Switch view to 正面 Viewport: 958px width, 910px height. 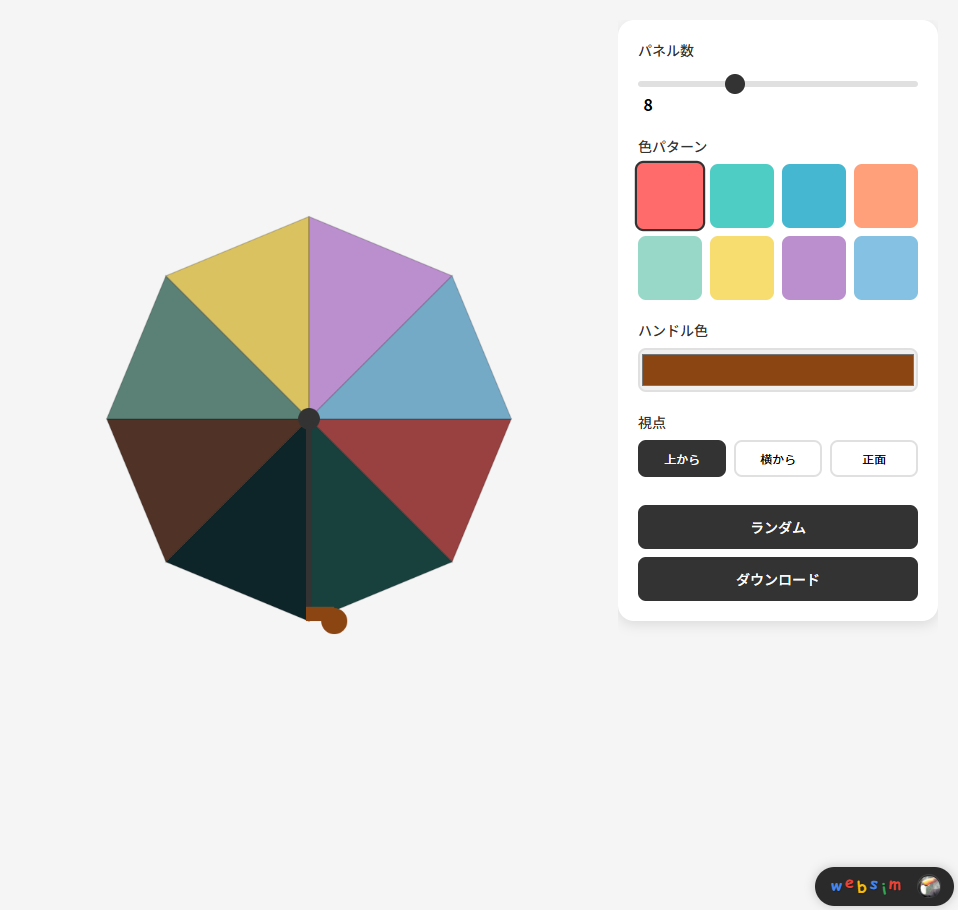pyautogui.click(x=874, y=458)
